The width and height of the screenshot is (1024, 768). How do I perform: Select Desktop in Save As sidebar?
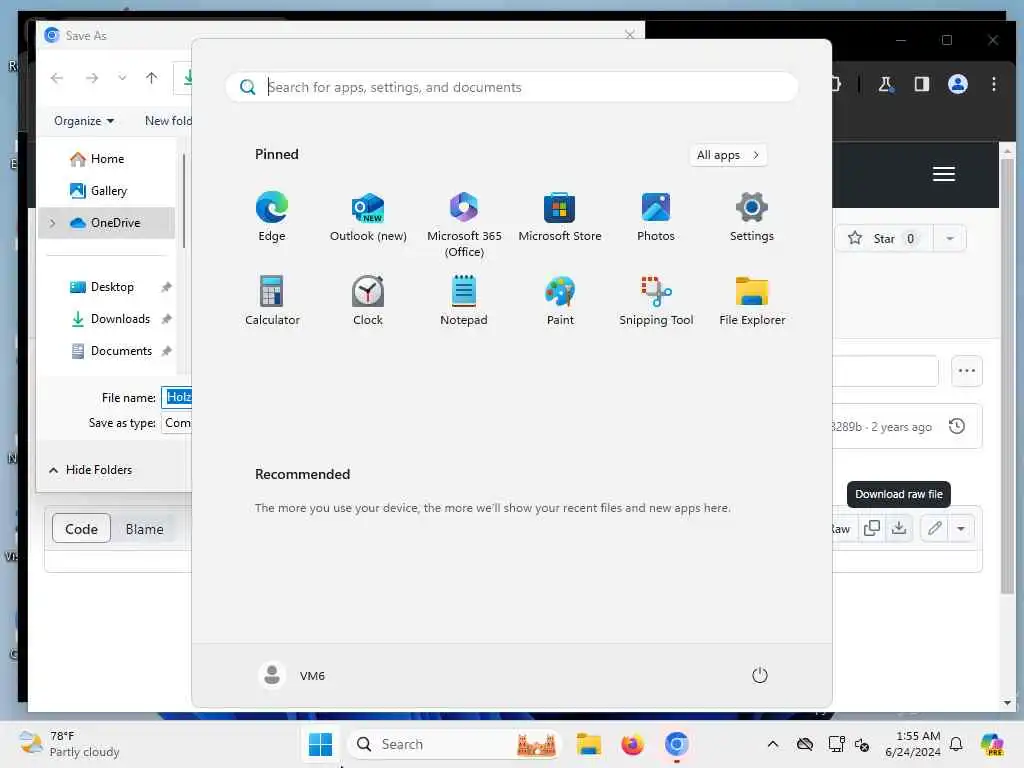click(107, 287)
